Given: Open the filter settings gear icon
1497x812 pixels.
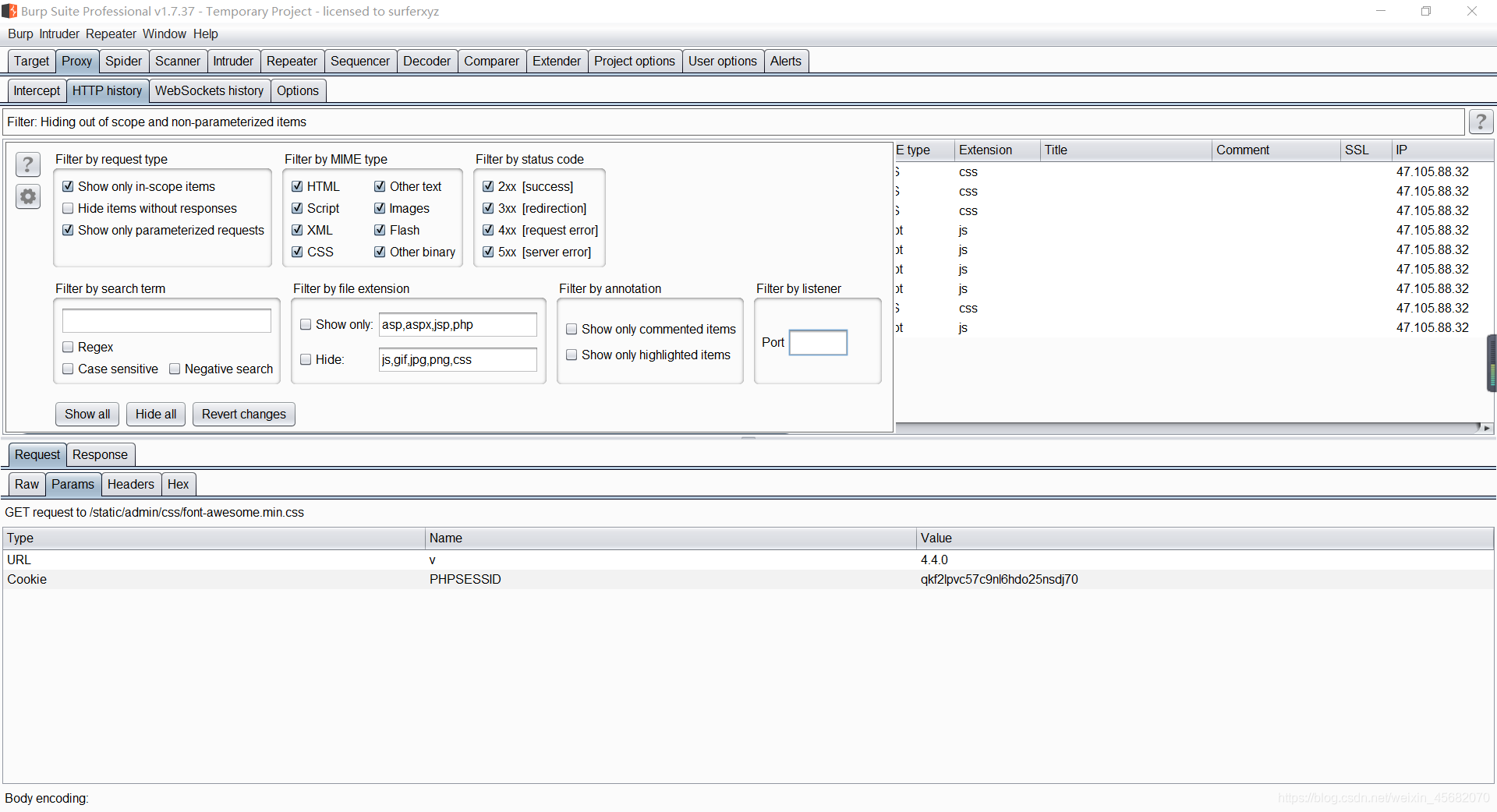Looking at the screenshot, I should 28,197.
